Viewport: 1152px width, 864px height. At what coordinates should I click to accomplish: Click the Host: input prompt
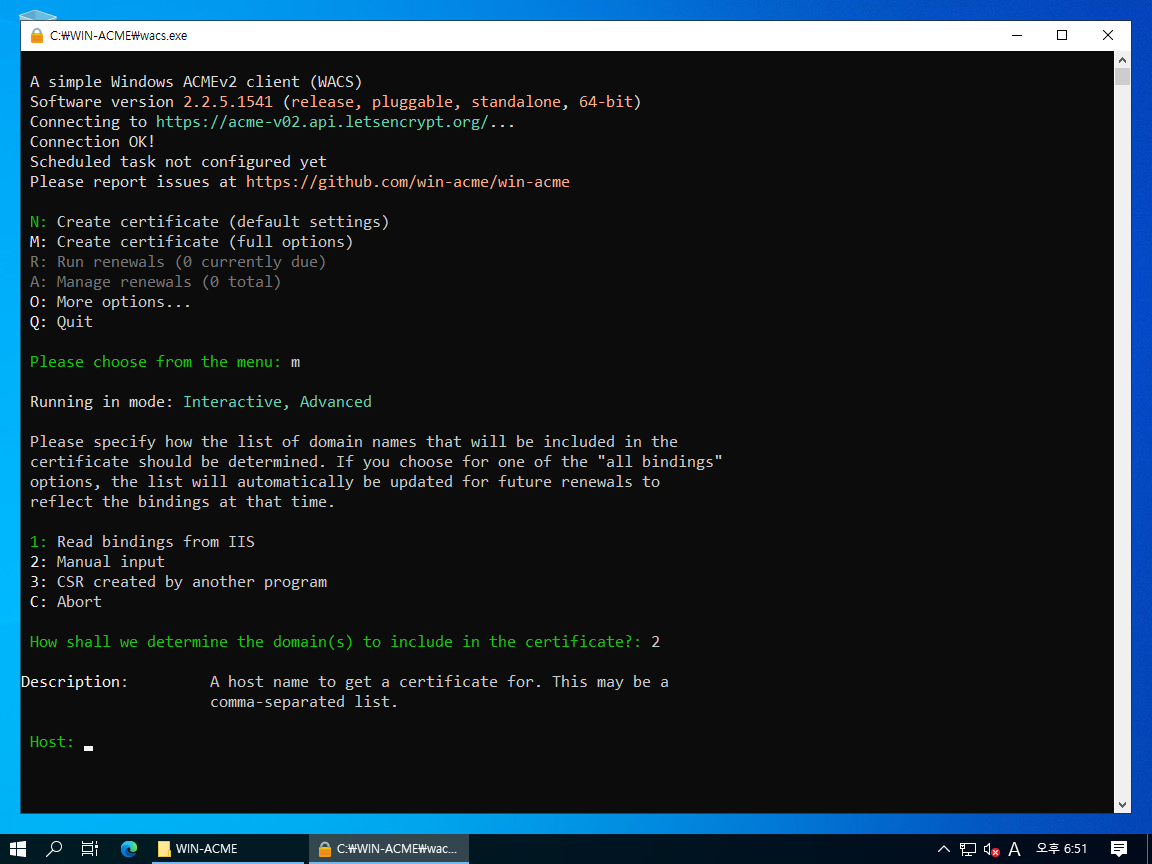[61, 742]
